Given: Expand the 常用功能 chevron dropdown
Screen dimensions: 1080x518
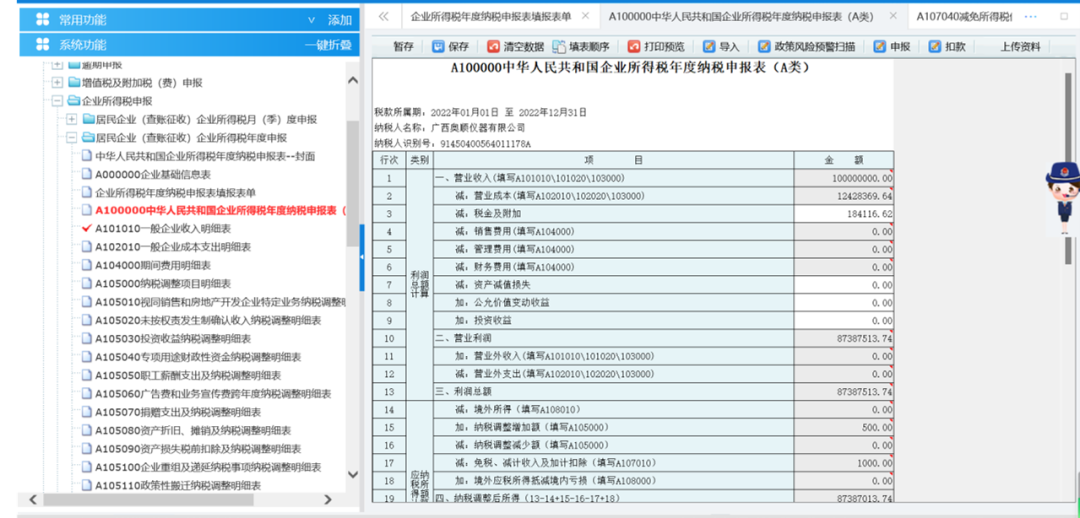Looking at the screenshot, I should click(x=311, y=20).
